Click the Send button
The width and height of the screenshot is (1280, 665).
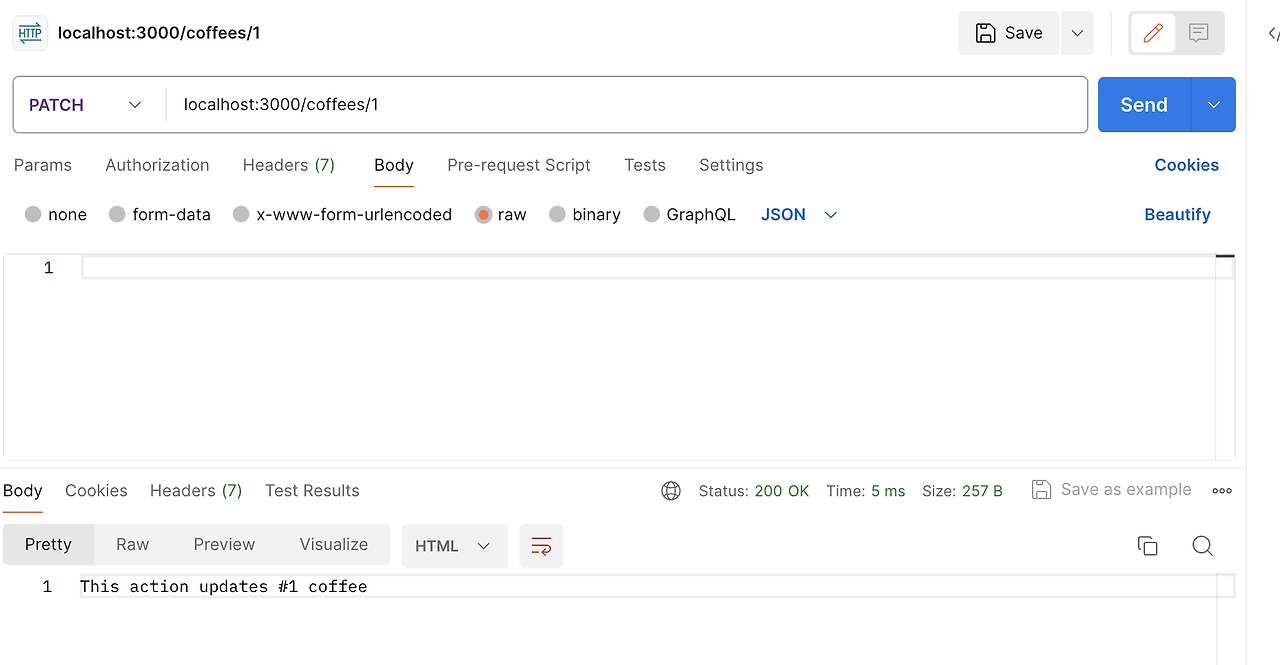[x=1144, y=105]
